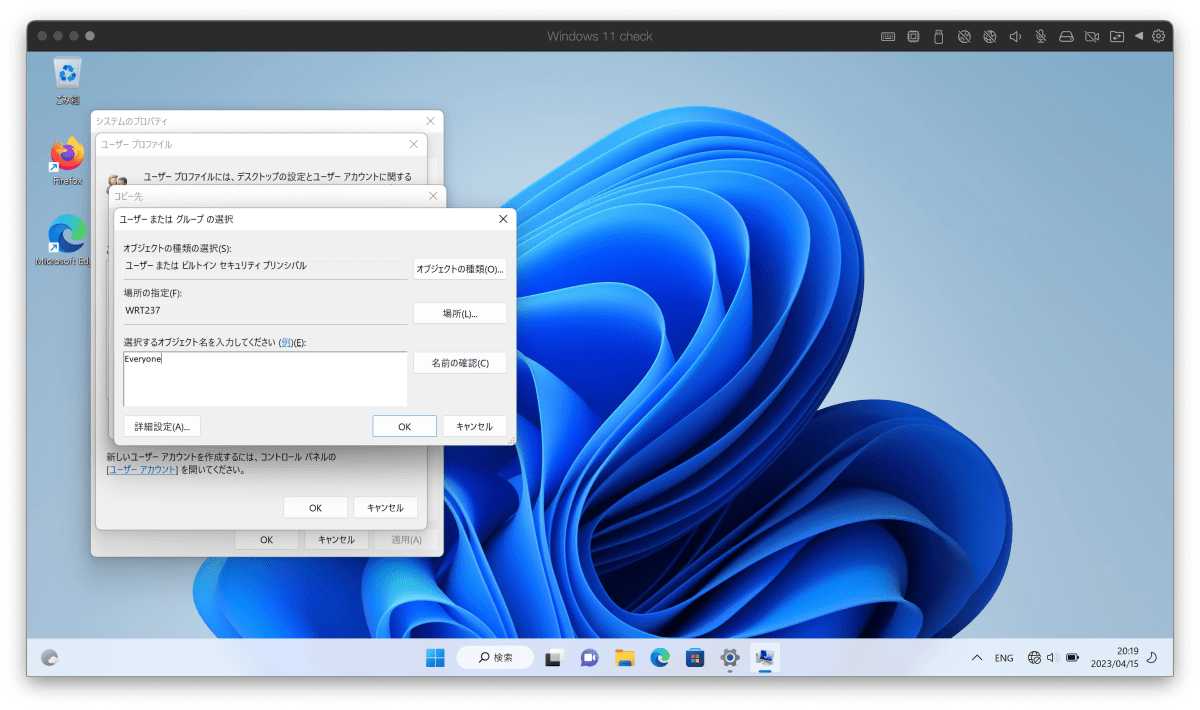The width and height of the screenshot is (1200, 710).
Task: Open the VM settings gear in the title bar
Action: coord(1158,37)
